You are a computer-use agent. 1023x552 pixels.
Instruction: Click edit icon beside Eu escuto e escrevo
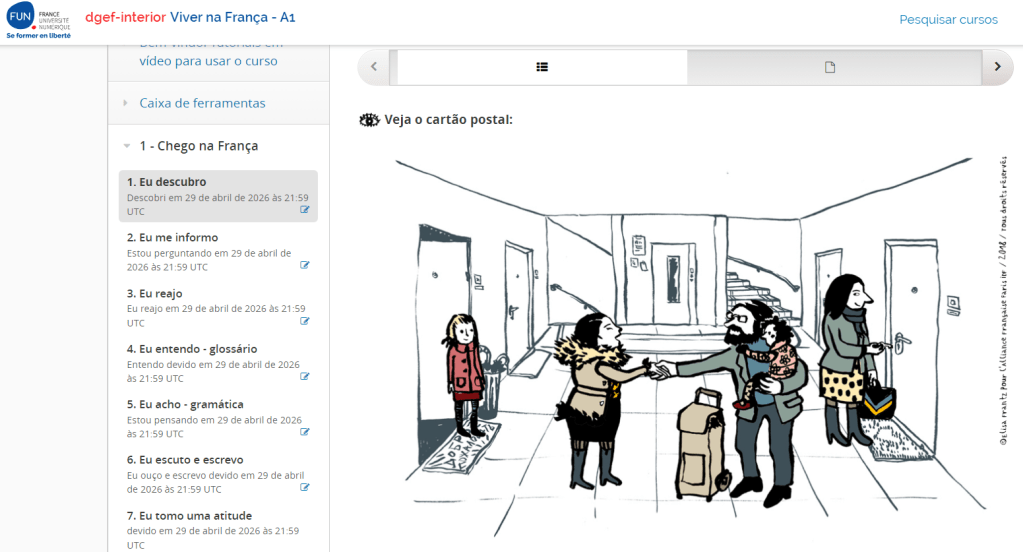pos(305,487)
